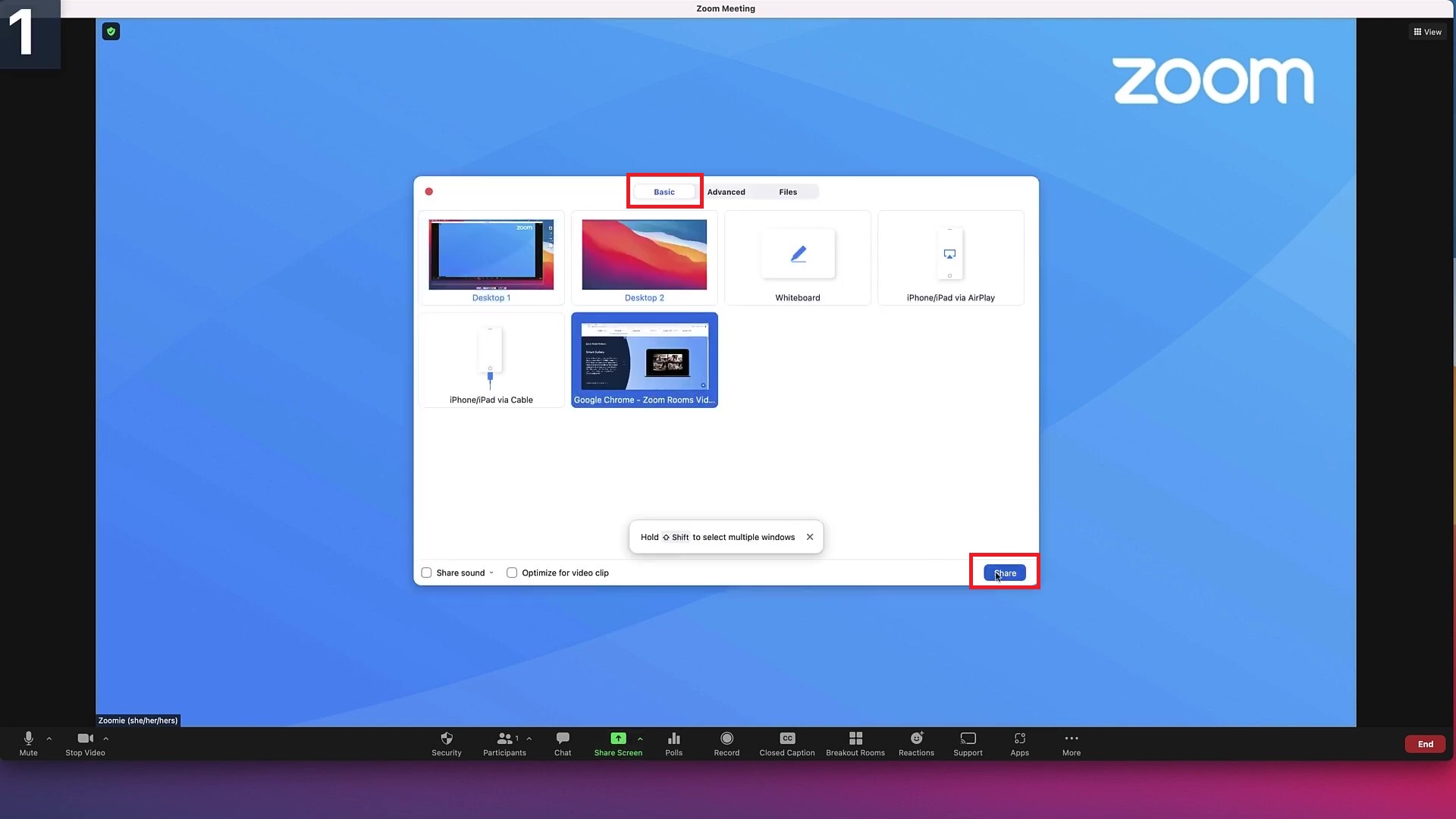This screenshot has width=1456, height=819.
Task: Switch to the Files tab
Action: pos(788,192)
